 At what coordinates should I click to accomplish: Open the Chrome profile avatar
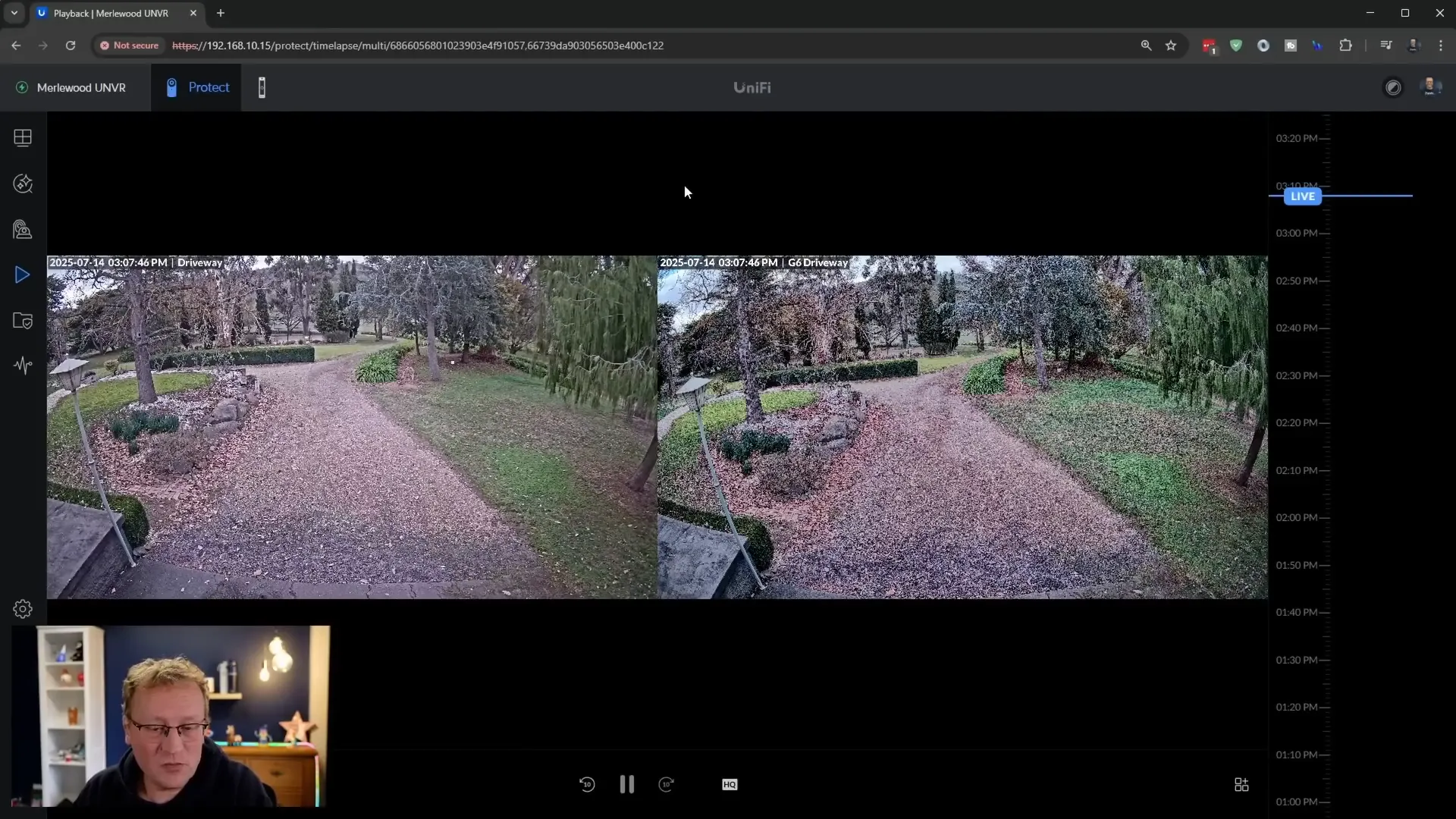(x=1414, y=45)
